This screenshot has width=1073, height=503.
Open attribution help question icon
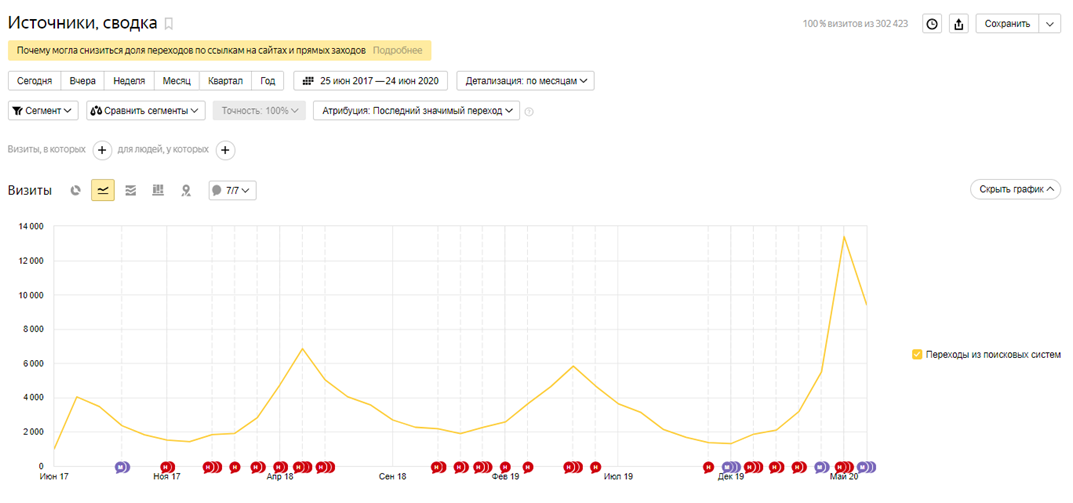tap(529, 112)
